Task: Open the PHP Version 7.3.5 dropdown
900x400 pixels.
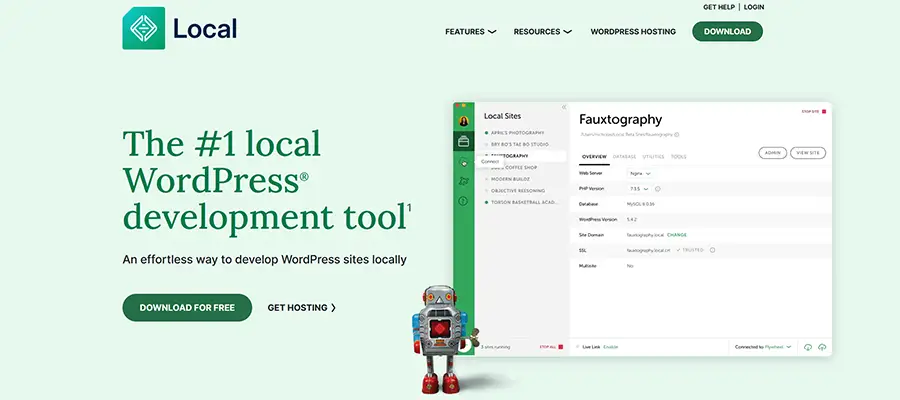Action: pos(639,189)
